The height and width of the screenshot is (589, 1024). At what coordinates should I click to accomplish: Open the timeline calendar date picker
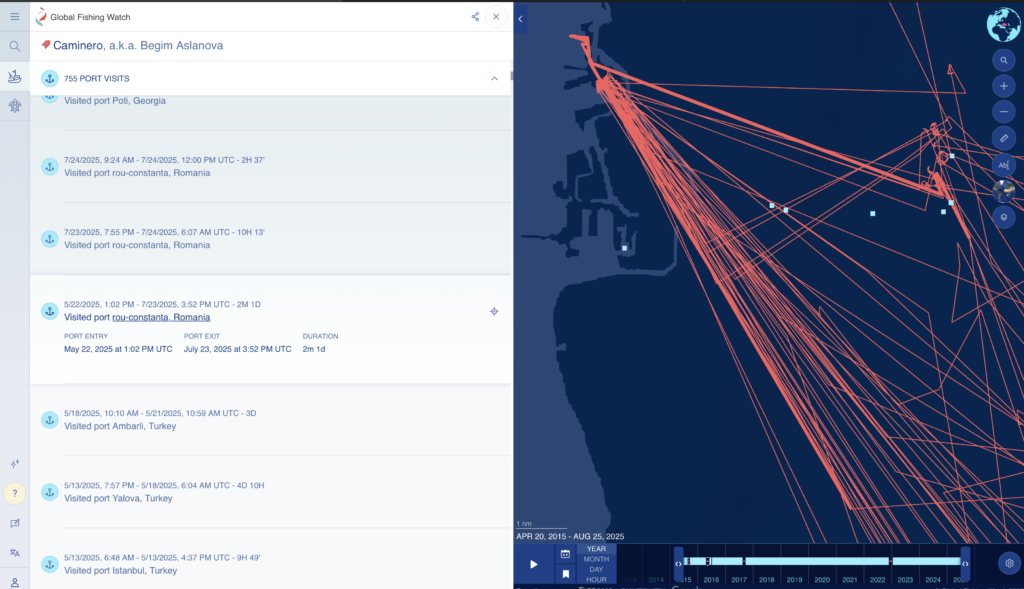pyautogui.click(x=566, y=554)
